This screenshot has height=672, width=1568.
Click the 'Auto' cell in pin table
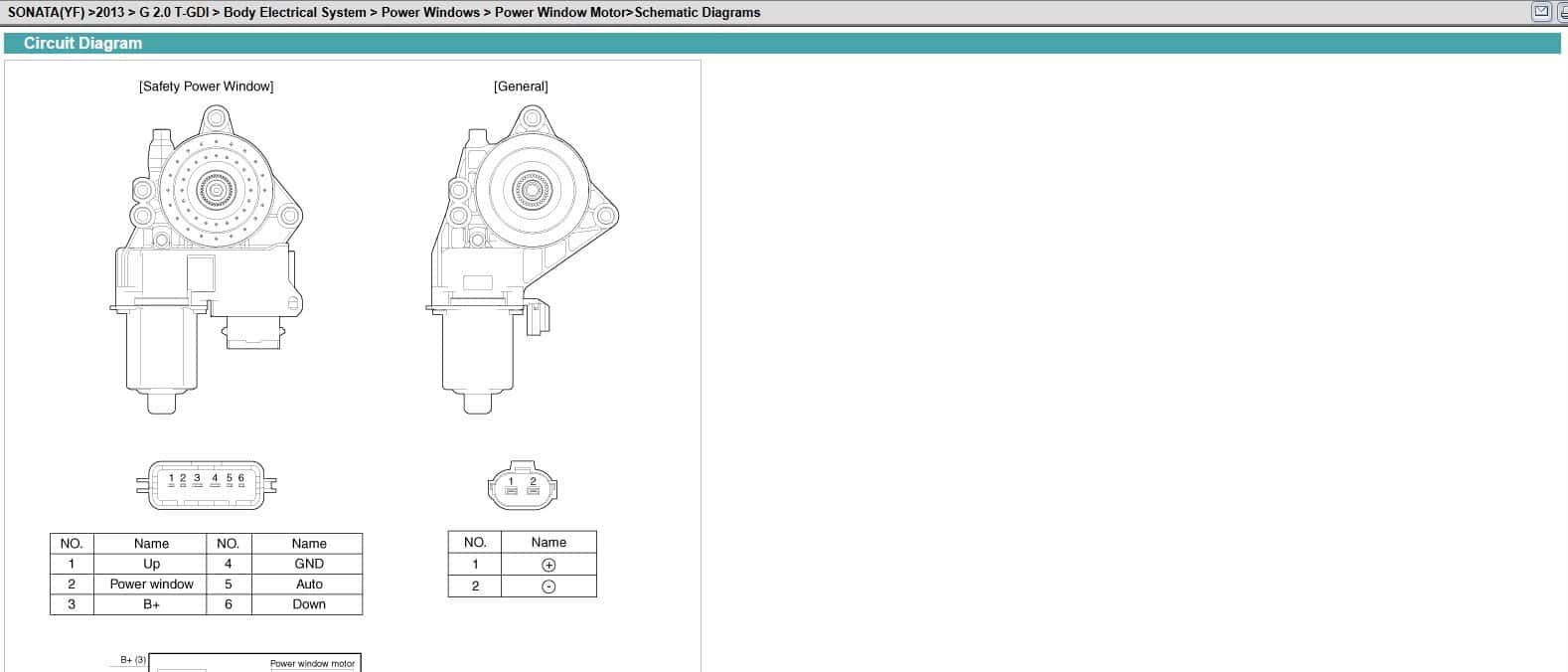click(309, 585)
